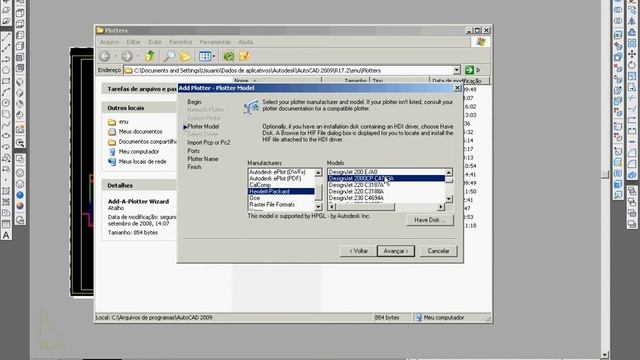Click the Back arrow in Plotters window

coord(105,56)
